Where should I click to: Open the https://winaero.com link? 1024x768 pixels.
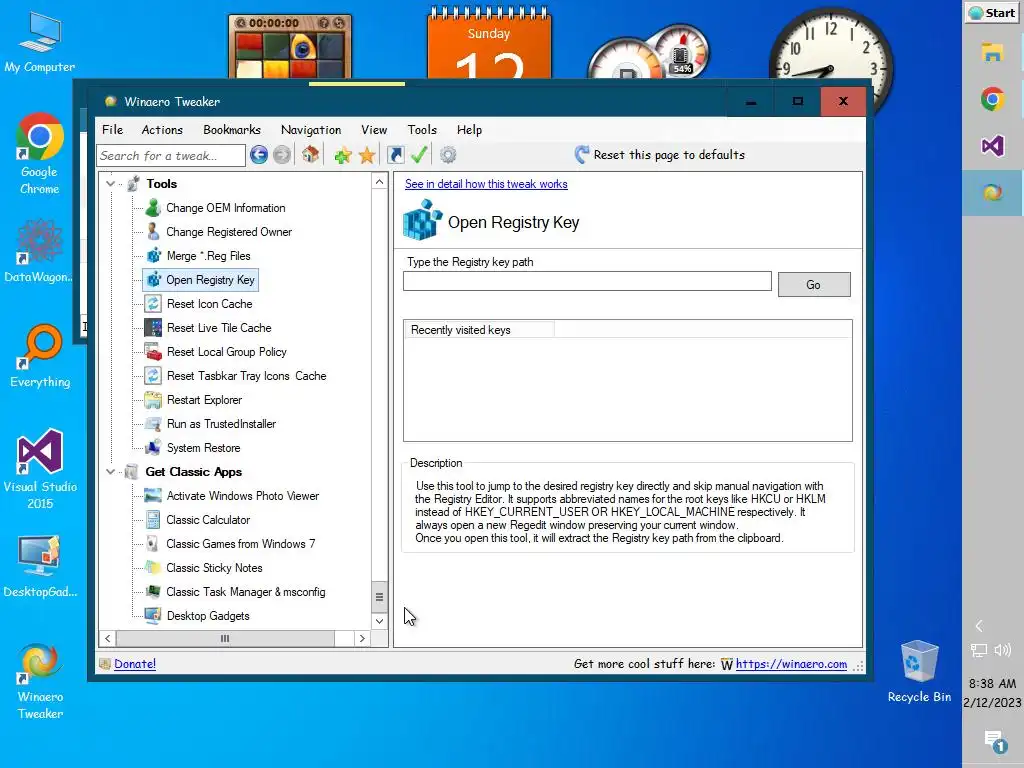coord(791,664)
